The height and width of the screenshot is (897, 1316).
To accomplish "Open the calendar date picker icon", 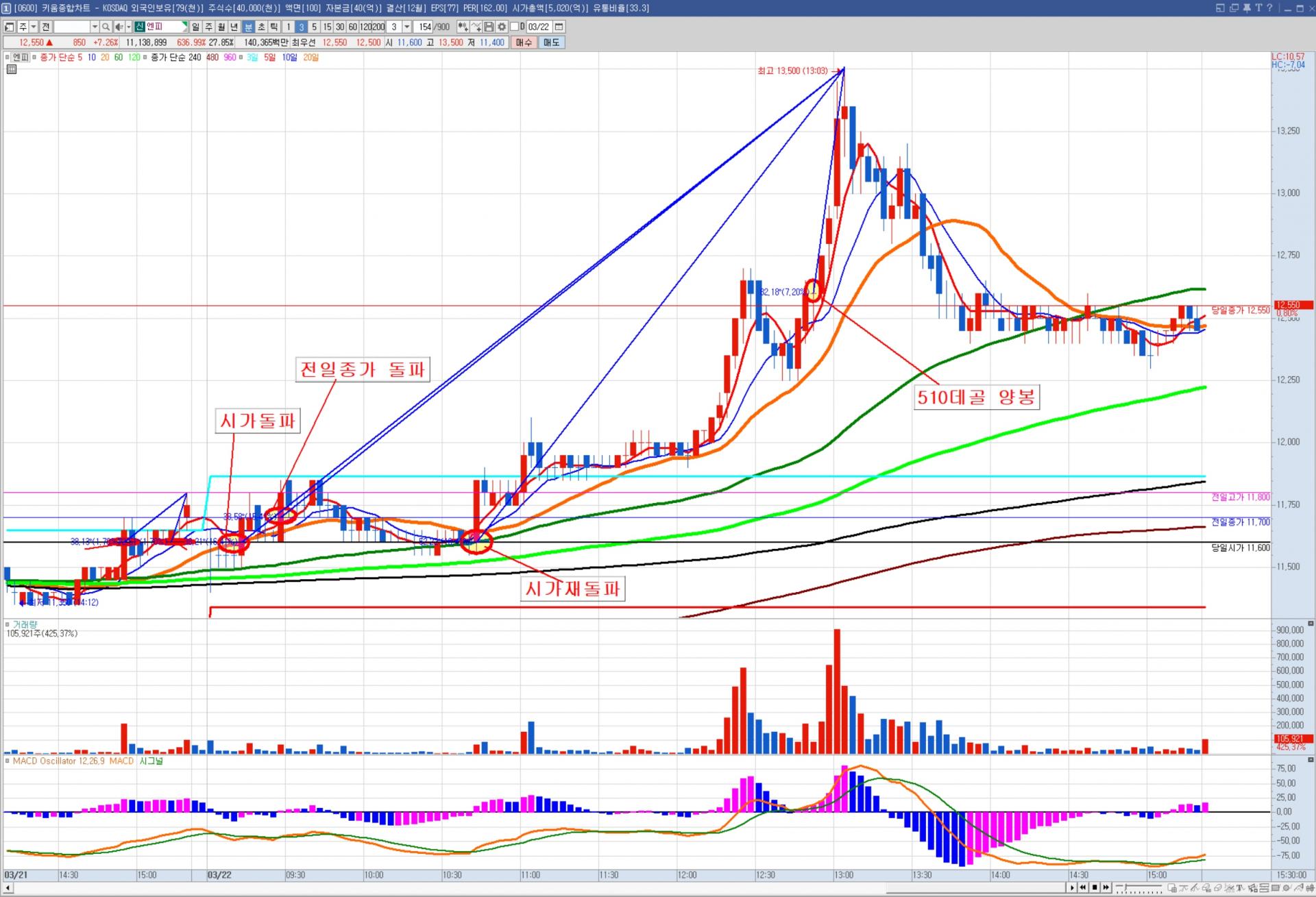I will (559, 27).
